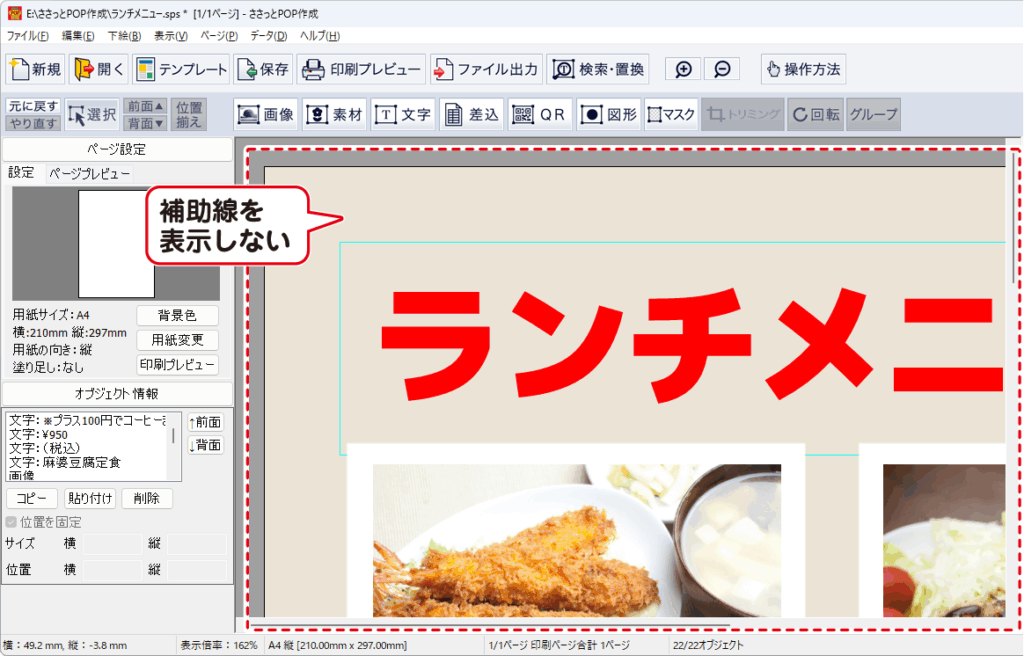The height and width of the screenshot is (656, 1024).
Task: Open the 背面▼ send-backward dropdown
Action: click(x=146, y=123)
